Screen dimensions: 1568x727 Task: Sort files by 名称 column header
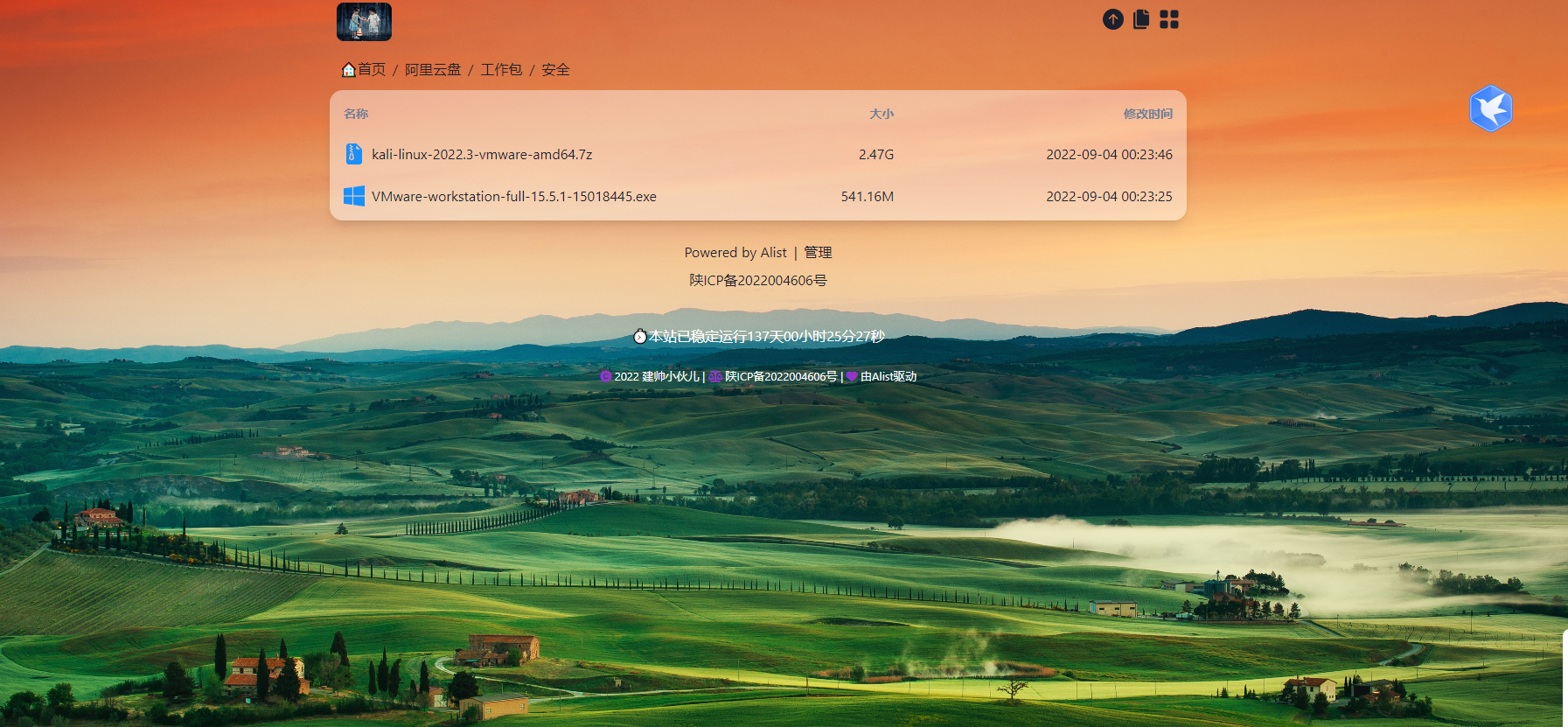[356, 114]
